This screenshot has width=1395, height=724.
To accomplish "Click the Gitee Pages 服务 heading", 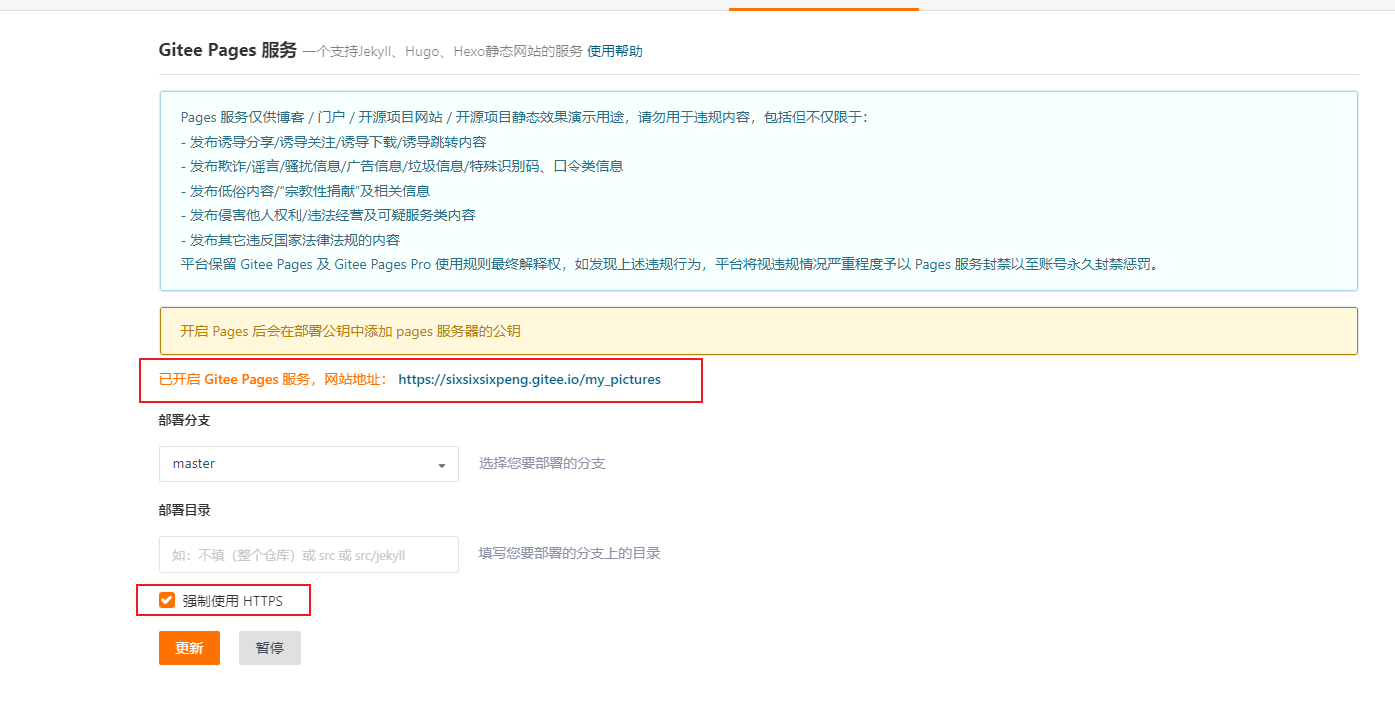I will tap(228, 50).
